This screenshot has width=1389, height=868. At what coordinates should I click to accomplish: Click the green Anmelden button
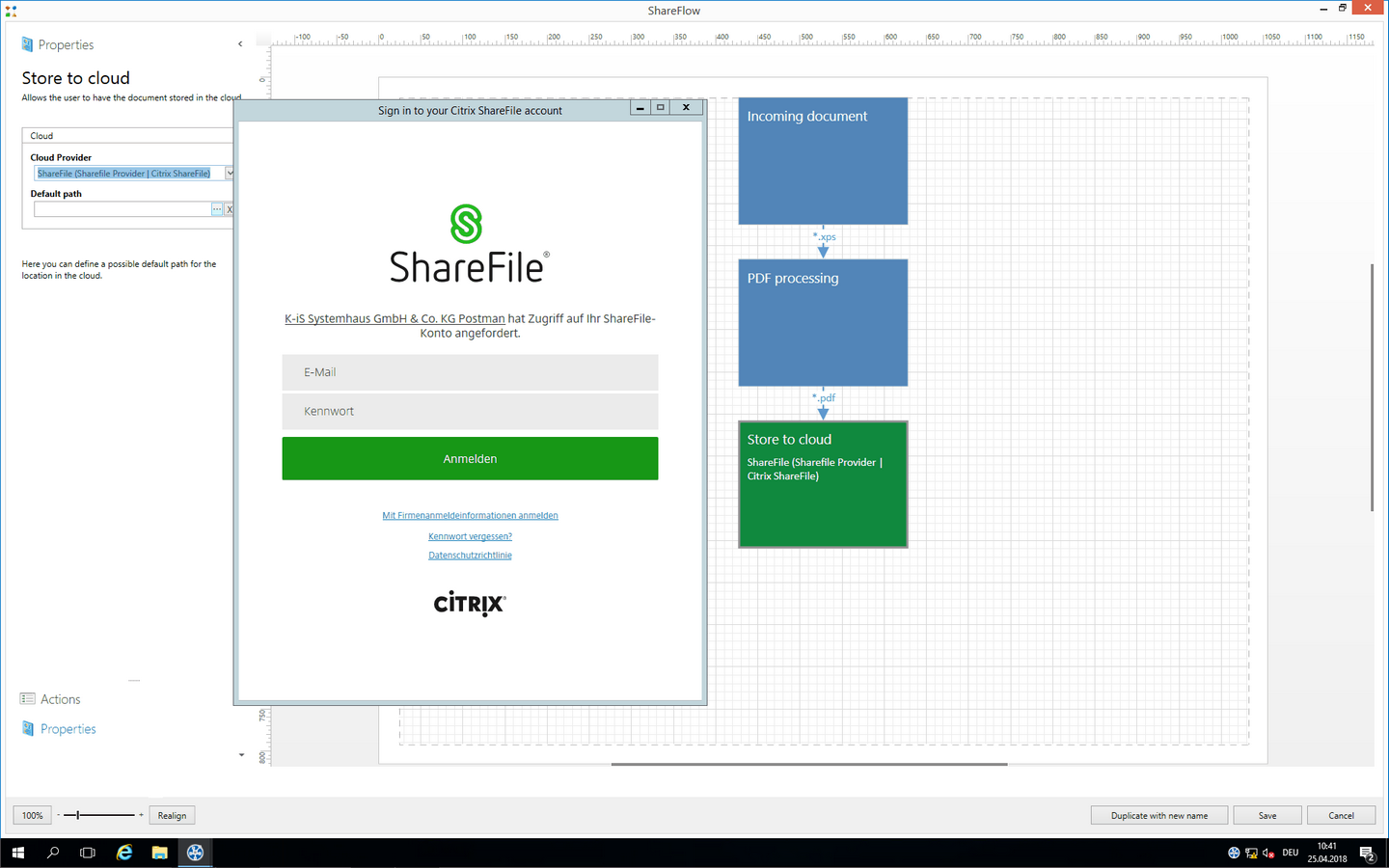click(470, 458)
